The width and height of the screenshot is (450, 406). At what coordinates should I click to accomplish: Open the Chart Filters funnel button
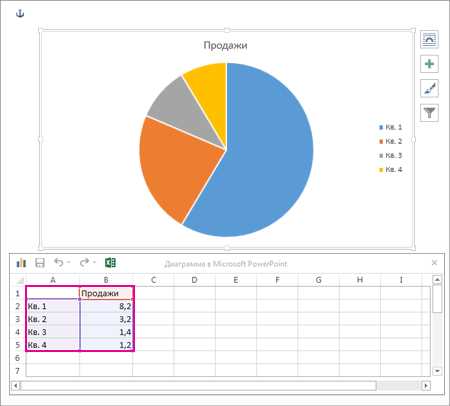[429, 113]
